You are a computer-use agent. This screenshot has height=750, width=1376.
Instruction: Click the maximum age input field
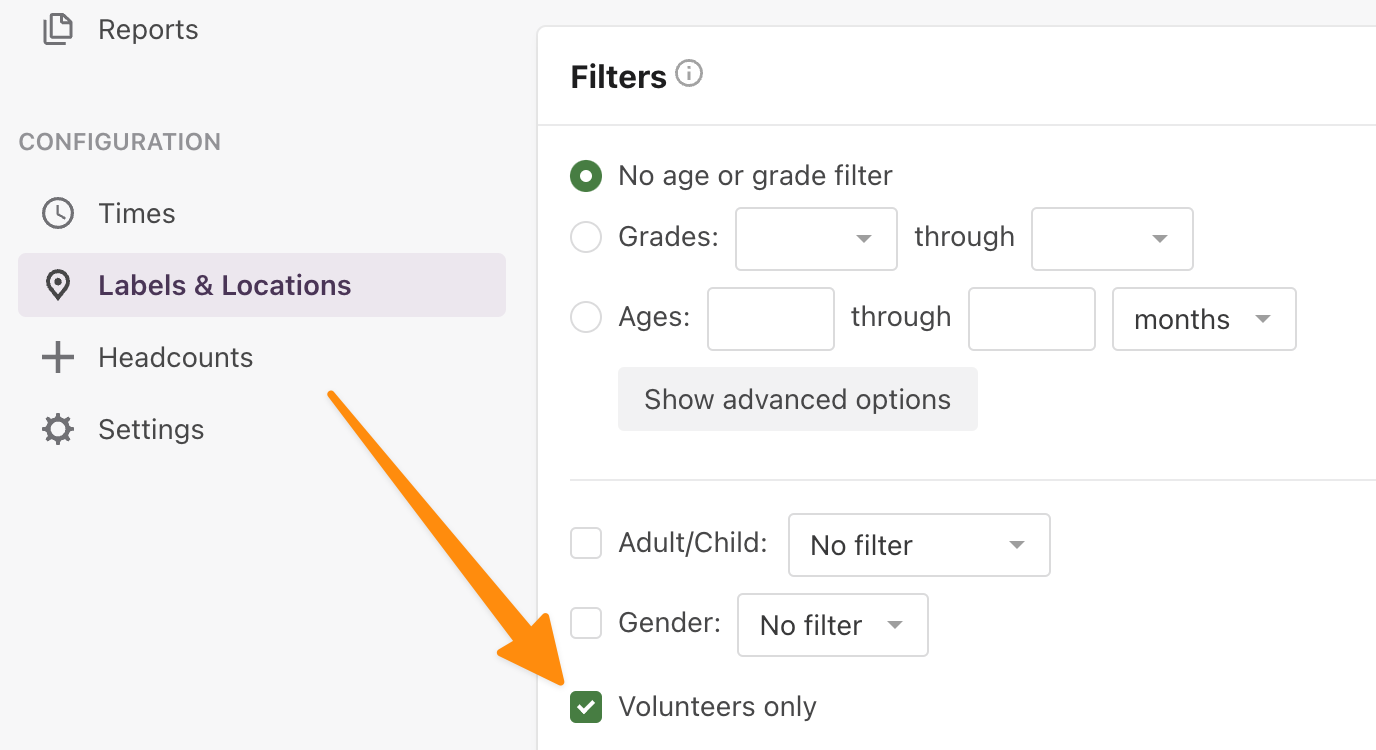tap(1032, 319)
